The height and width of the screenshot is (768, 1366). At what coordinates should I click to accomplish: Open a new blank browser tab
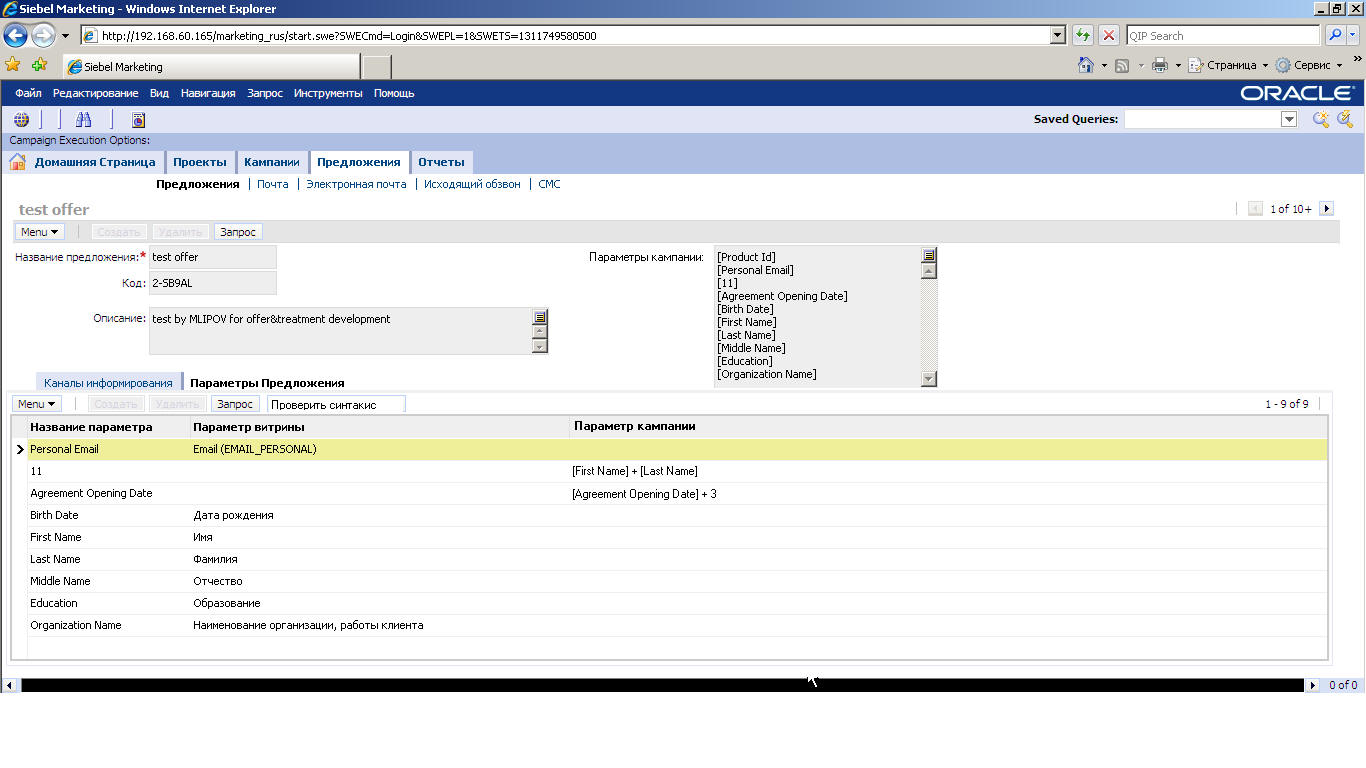[x=376, y=67]
